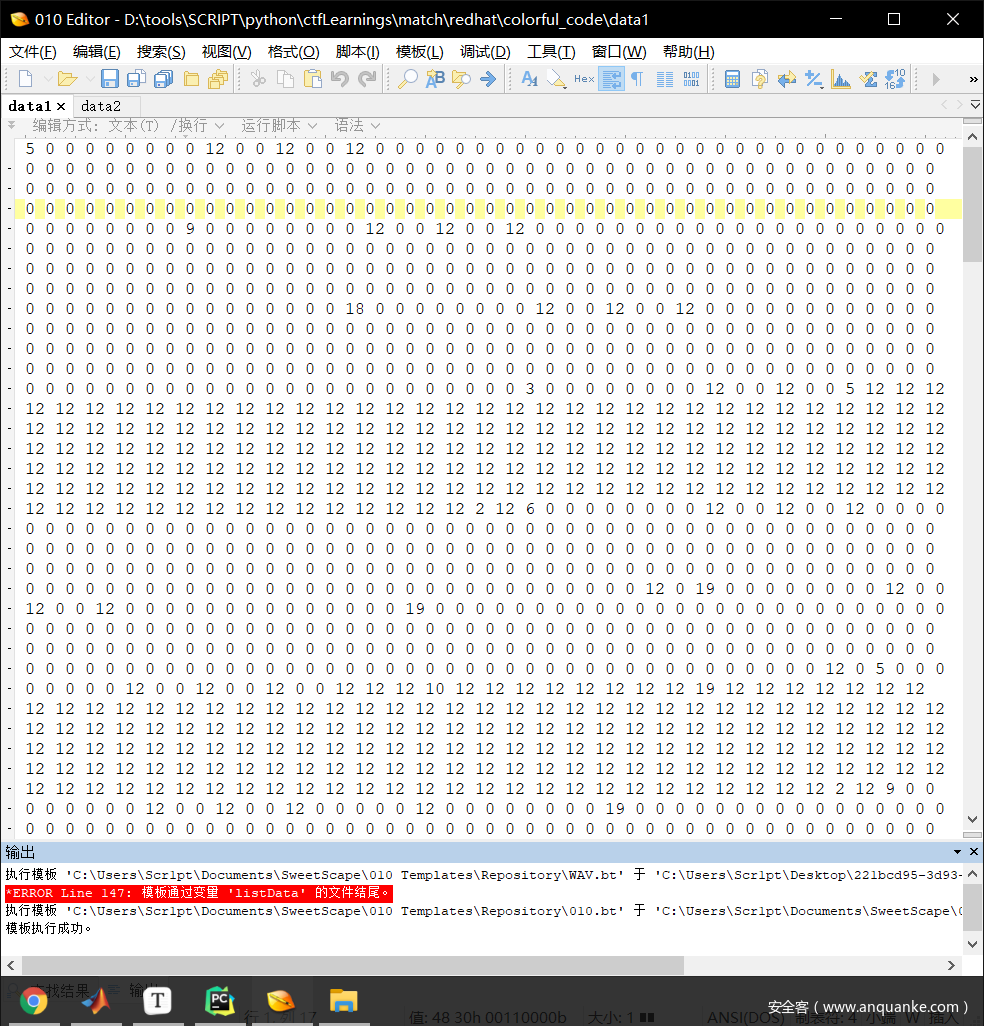Screen dimensions: 984x1026
Task: Expand the 语法 syntax dropdown
Action: (x=357, y=125)
